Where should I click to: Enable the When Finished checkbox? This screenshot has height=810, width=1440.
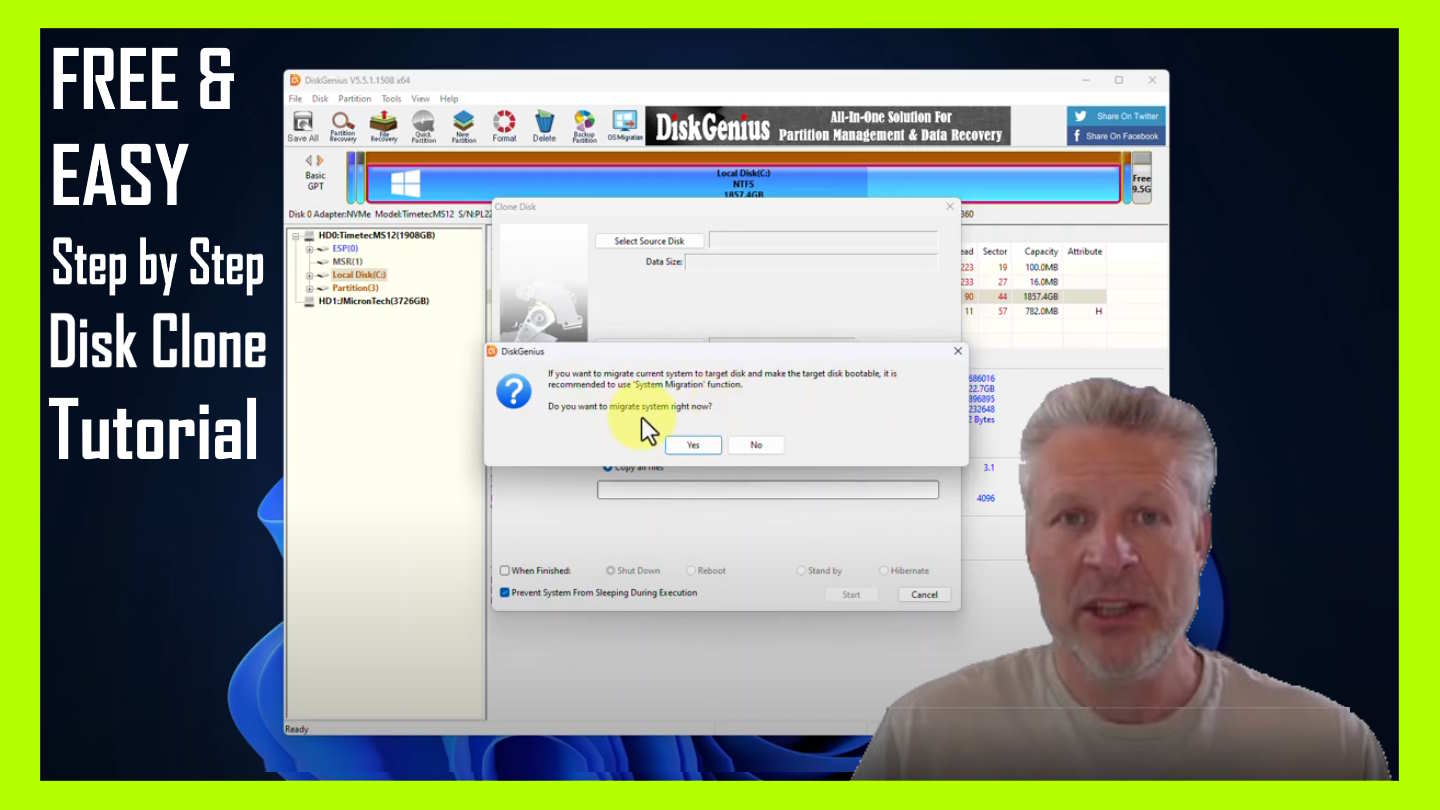tap(505, 571)
